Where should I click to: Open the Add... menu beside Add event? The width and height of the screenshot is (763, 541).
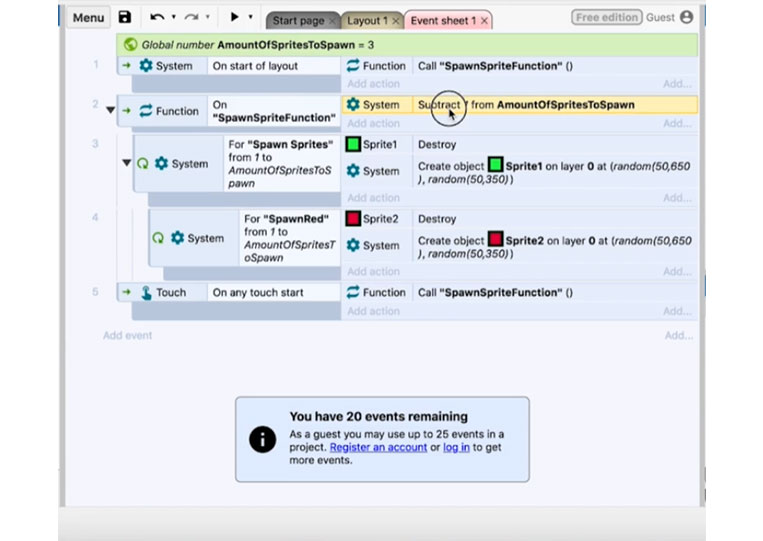pos(679,336)
